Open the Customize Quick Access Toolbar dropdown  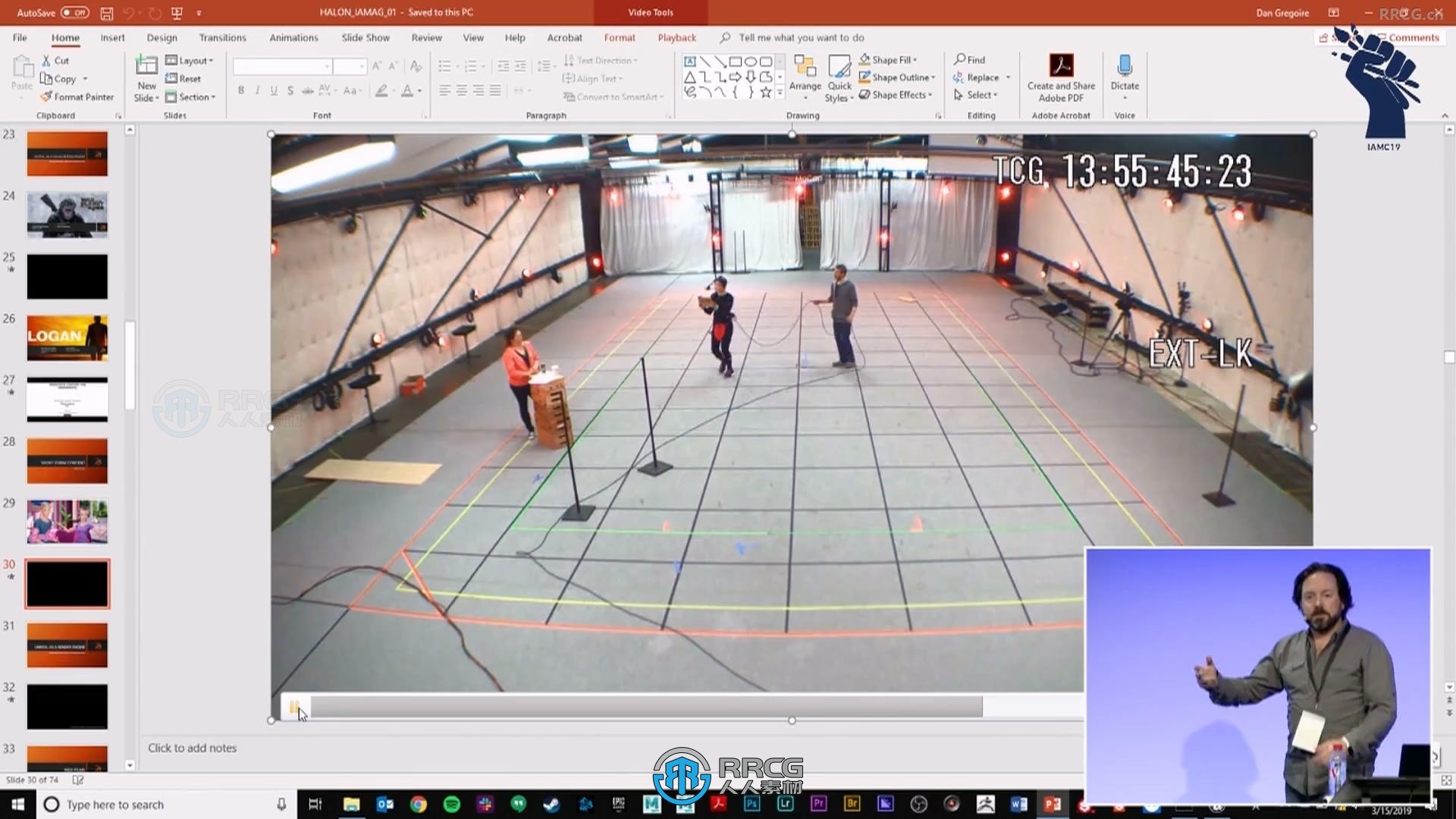point(199,13)
